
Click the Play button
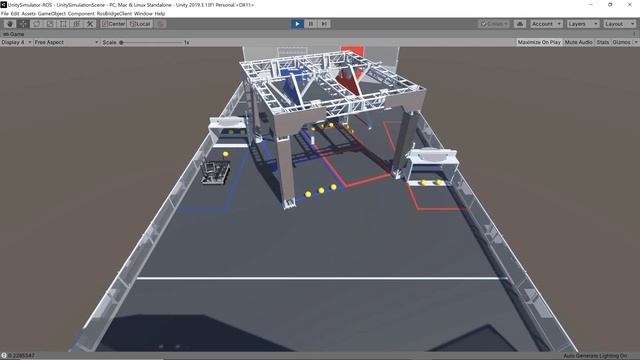pos(297,24)
